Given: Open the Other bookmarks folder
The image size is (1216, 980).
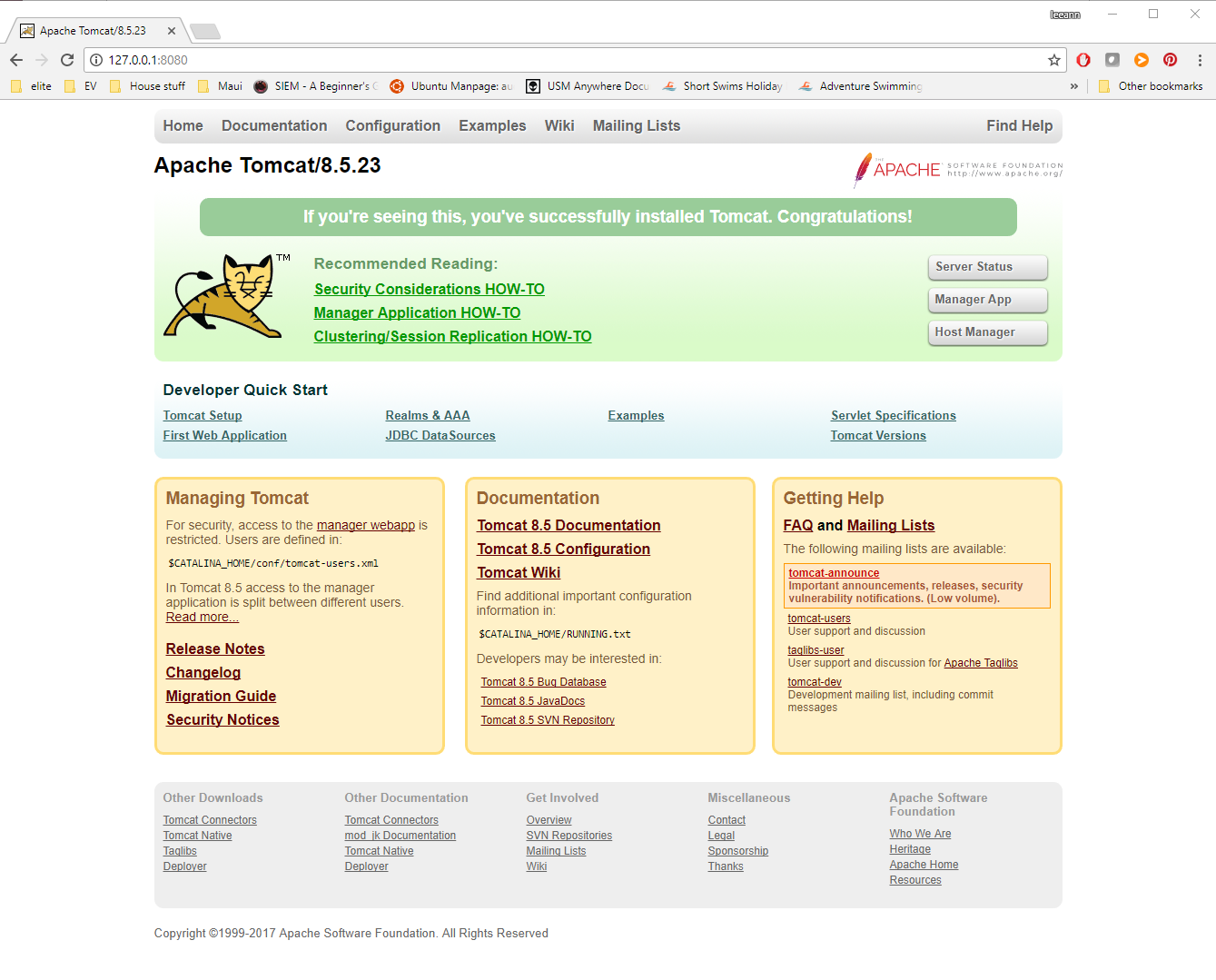Looking at the screenshot, I should 1151,86.
